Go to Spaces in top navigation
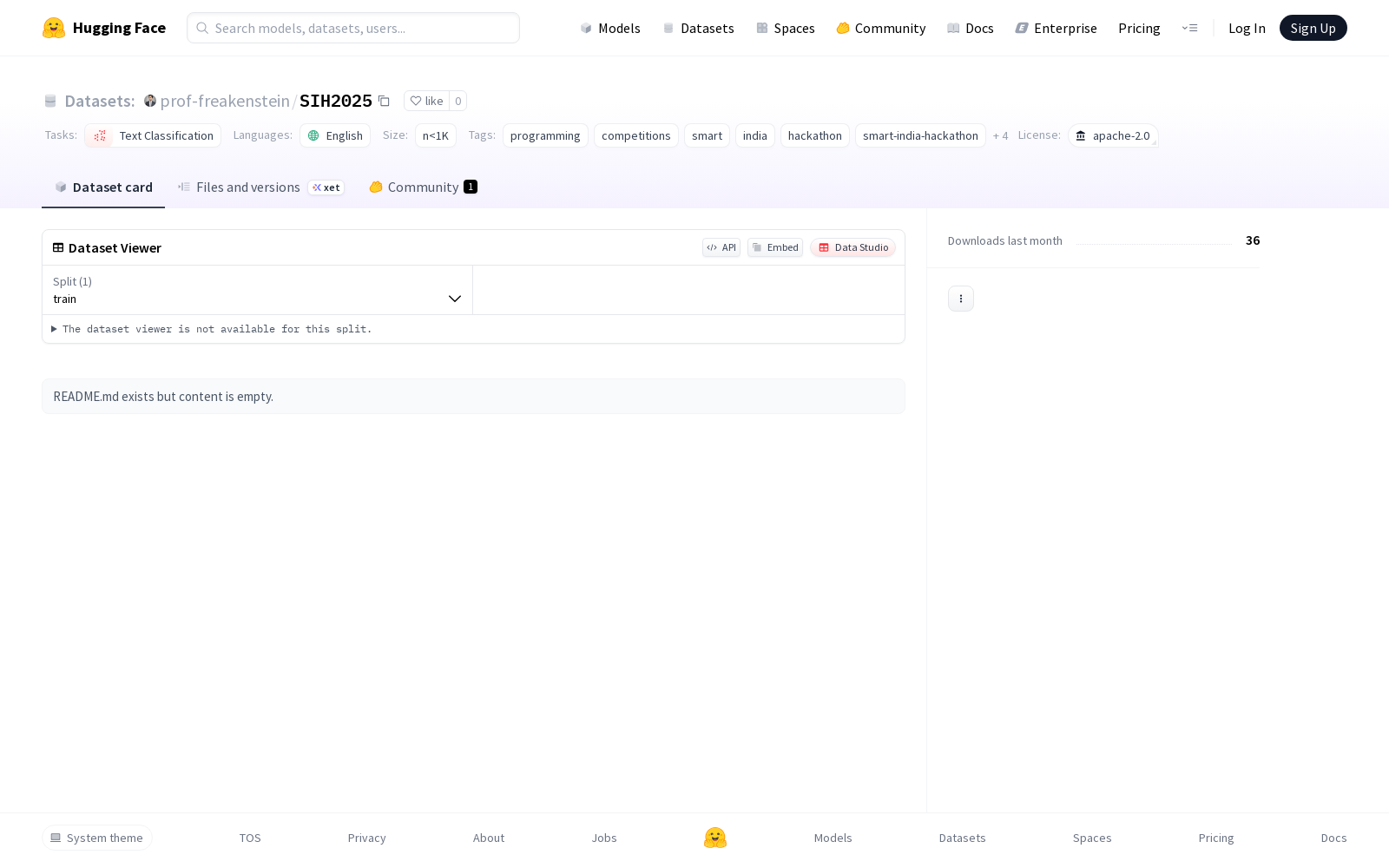Image resolution: width=1389 pixels, height=868 pixels. point(786,28)
